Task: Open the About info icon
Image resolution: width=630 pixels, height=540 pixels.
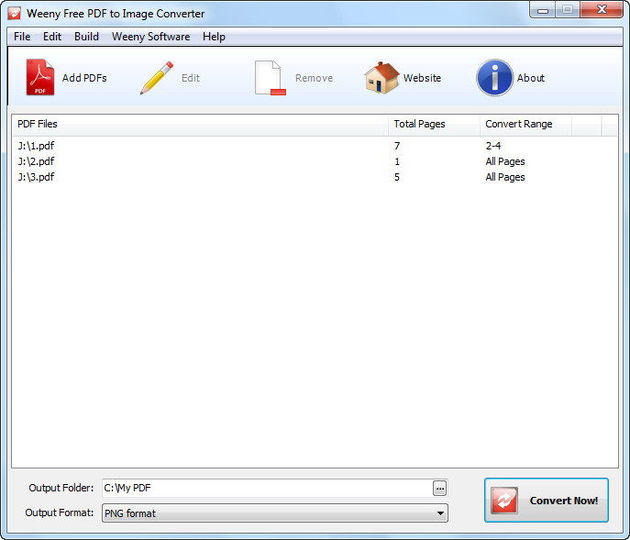Action: pos(495,78)
